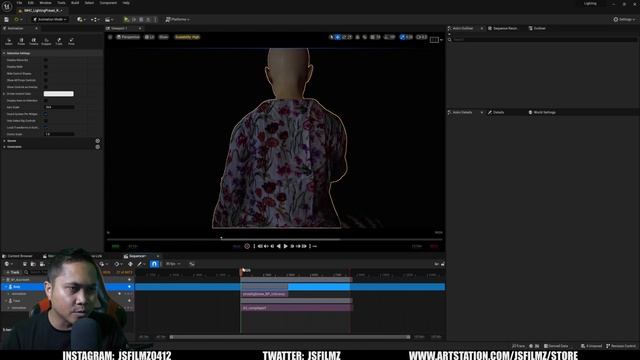
Task: Open the Help menu
Action: (126, 3)
